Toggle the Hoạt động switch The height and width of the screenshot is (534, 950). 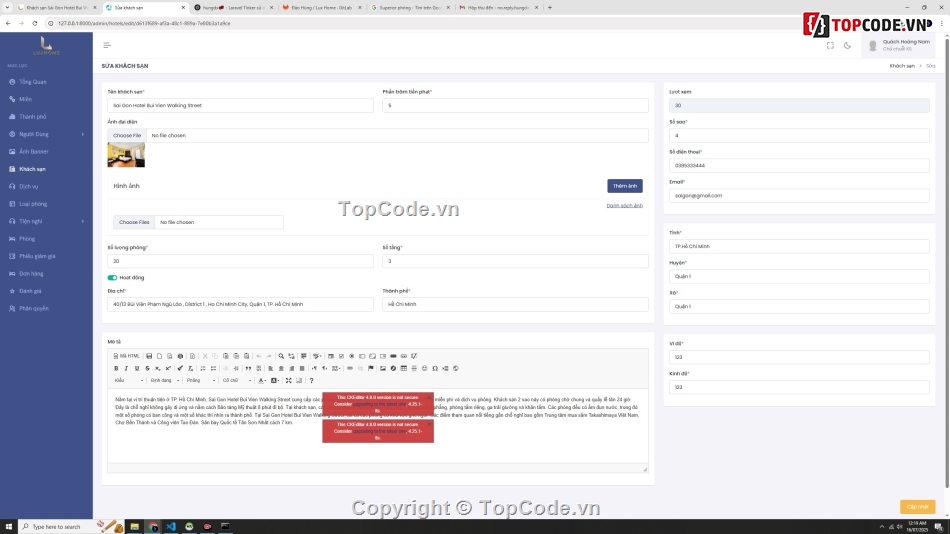tap(112, 278)
